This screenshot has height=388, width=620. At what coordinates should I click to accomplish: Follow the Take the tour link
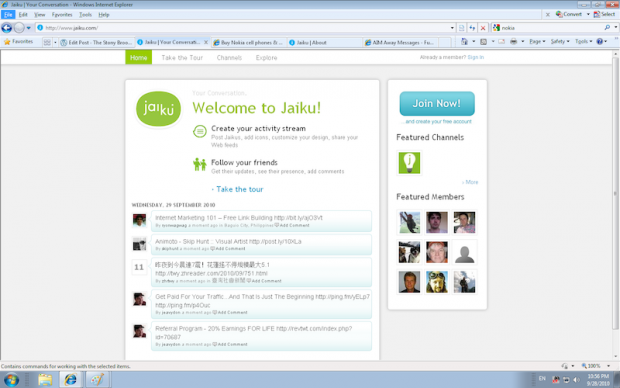tap(239, 189)
